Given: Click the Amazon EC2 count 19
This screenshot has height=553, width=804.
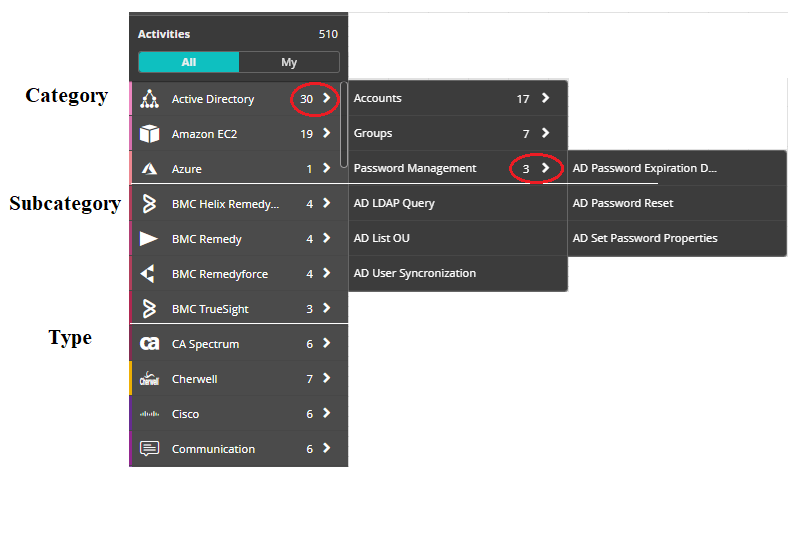Looking at the screenshot, I should pos(307,134).
